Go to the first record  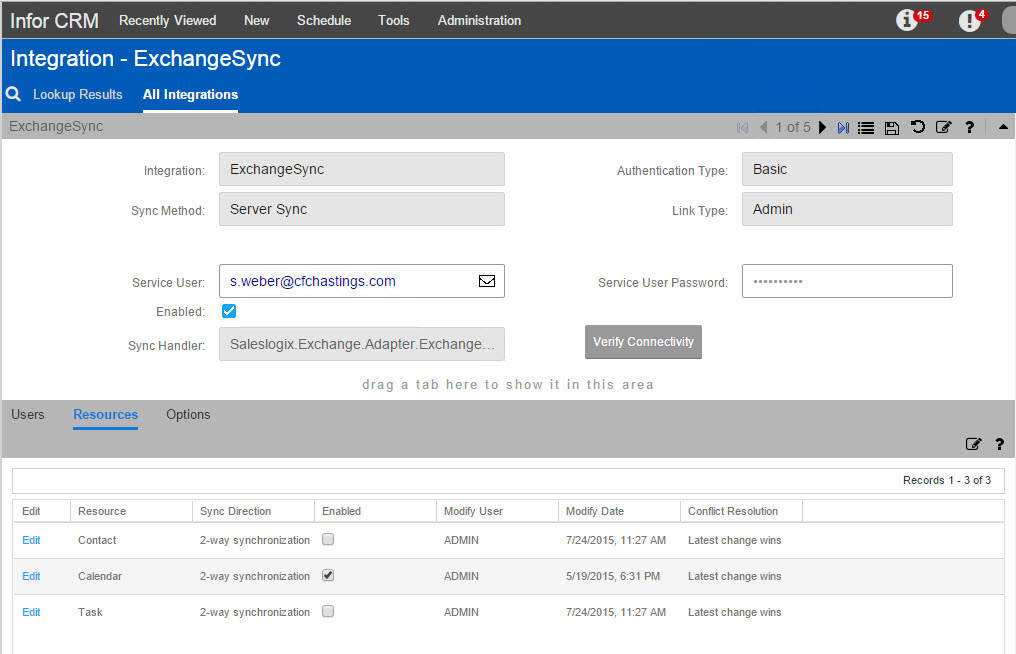point(743,128)
